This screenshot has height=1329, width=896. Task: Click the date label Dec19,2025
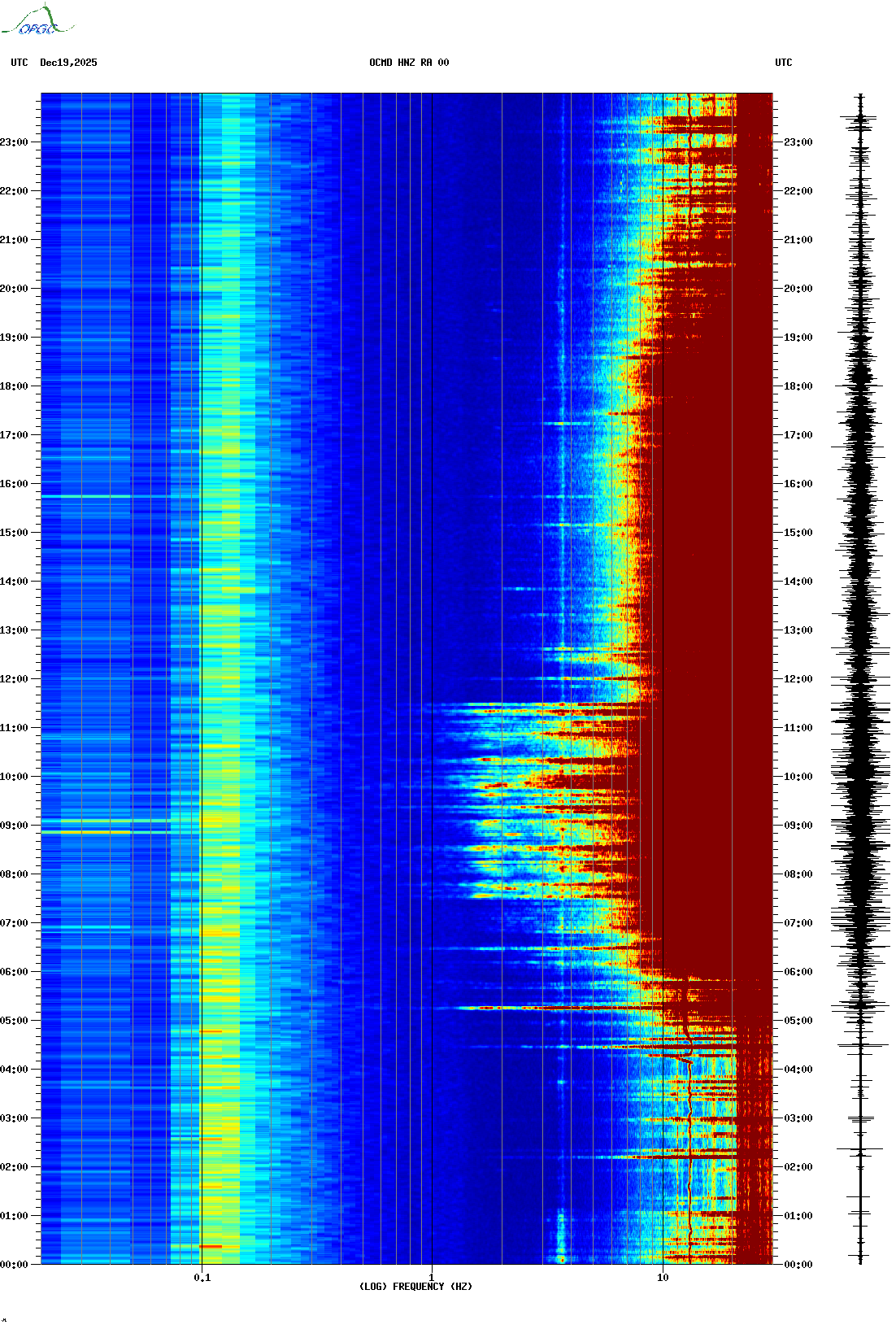68,63
